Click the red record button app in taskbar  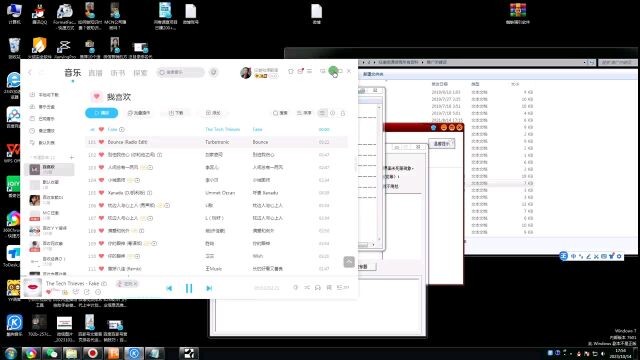[93, 353]
